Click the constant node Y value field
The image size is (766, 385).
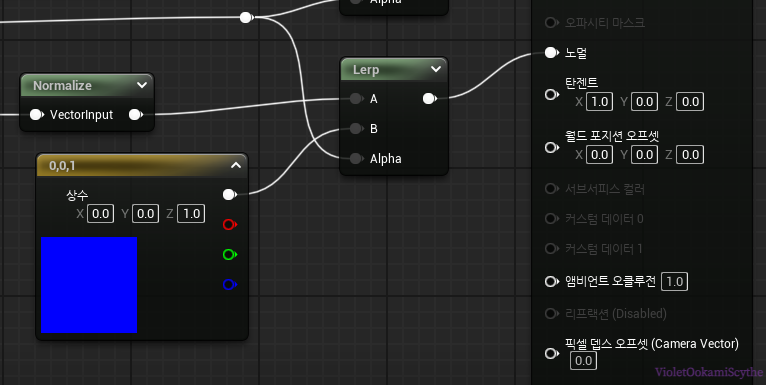point(146,214)
